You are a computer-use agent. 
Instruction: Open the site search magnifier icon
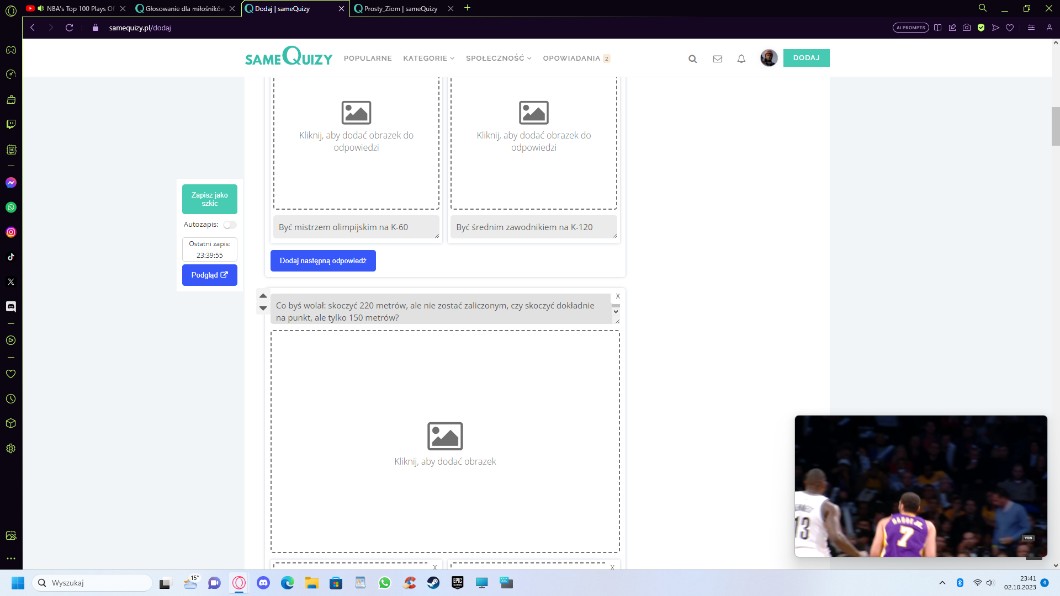pos(692,59)
